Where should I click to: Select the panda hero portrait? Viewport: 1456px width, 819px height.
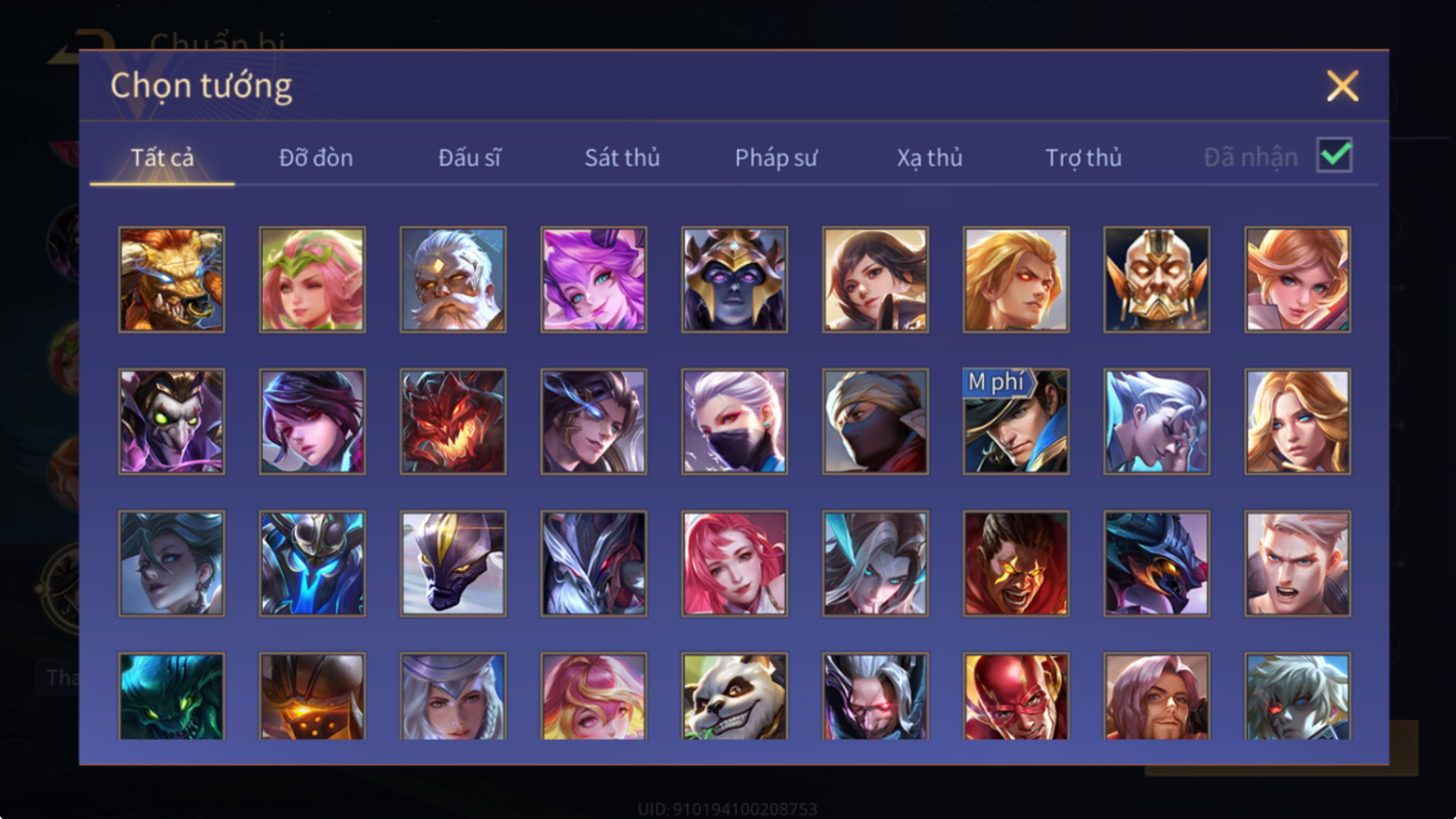[734, 697]
